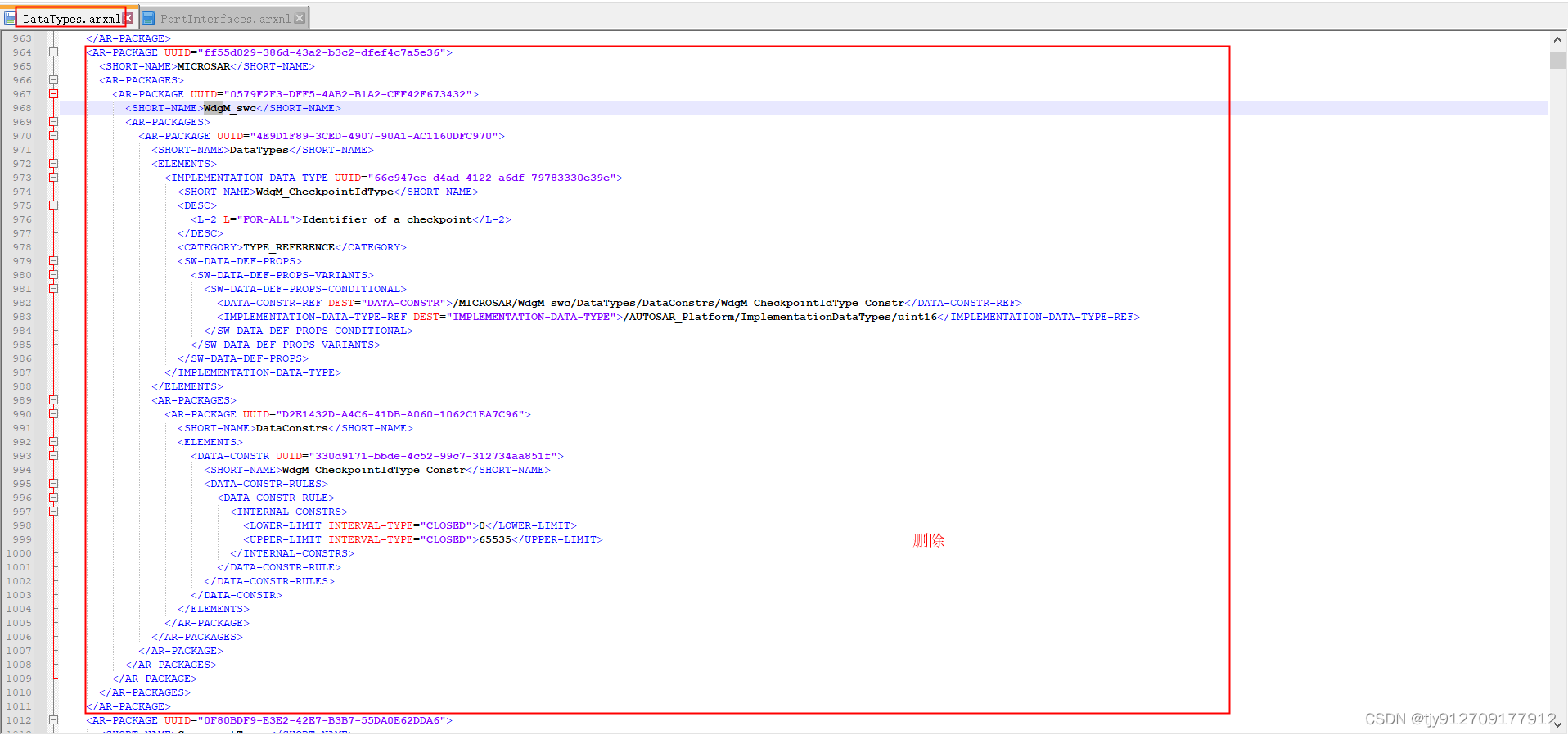Click the UUID value on line 970

click(374, 136)
